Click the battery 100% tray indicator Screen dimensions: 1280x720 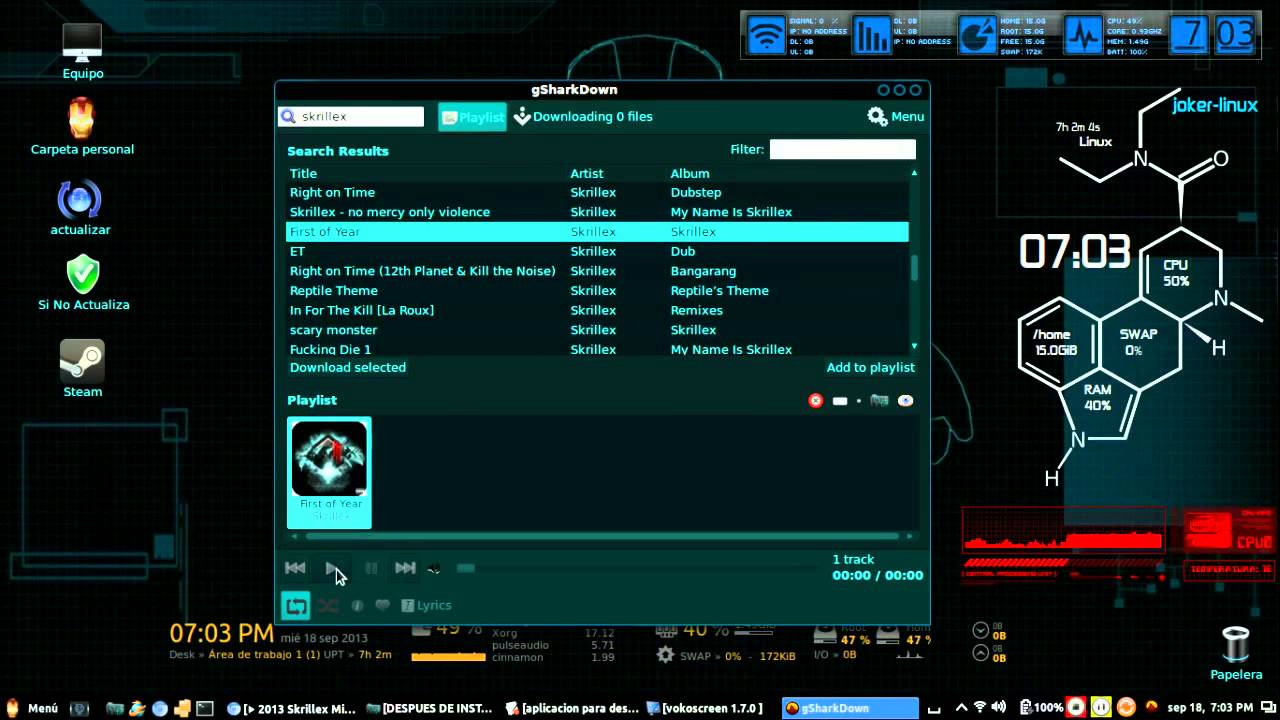(1041, 707)
